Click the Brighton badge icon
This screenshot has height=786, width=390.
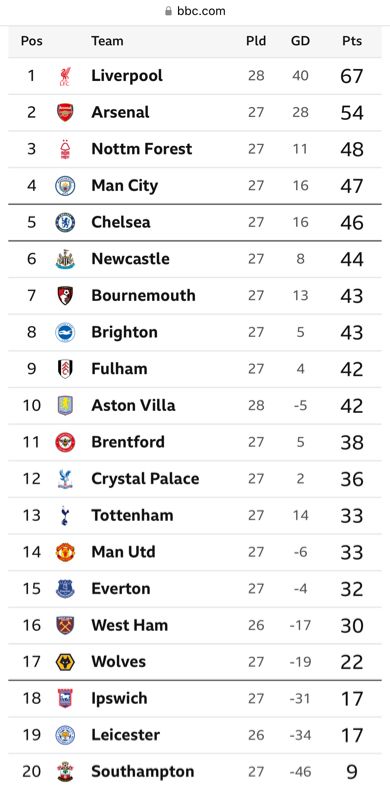(x=65, y=332)
